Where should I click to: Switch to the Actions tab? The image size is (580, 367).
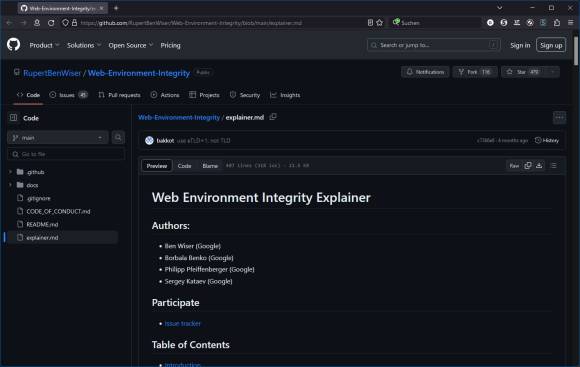(165, 95)
